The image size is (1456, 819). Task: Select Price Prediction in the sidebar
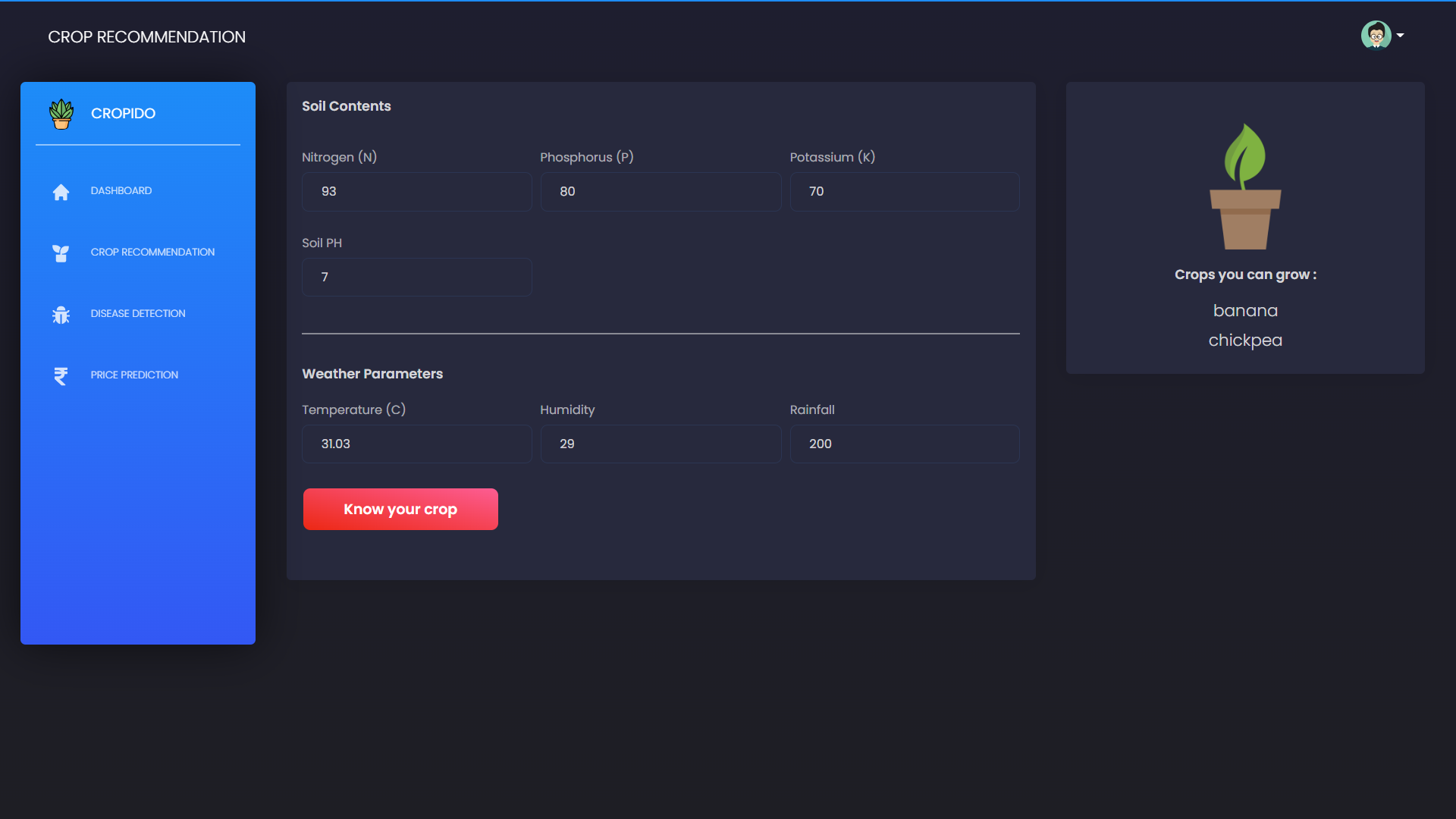click(133, 374)
